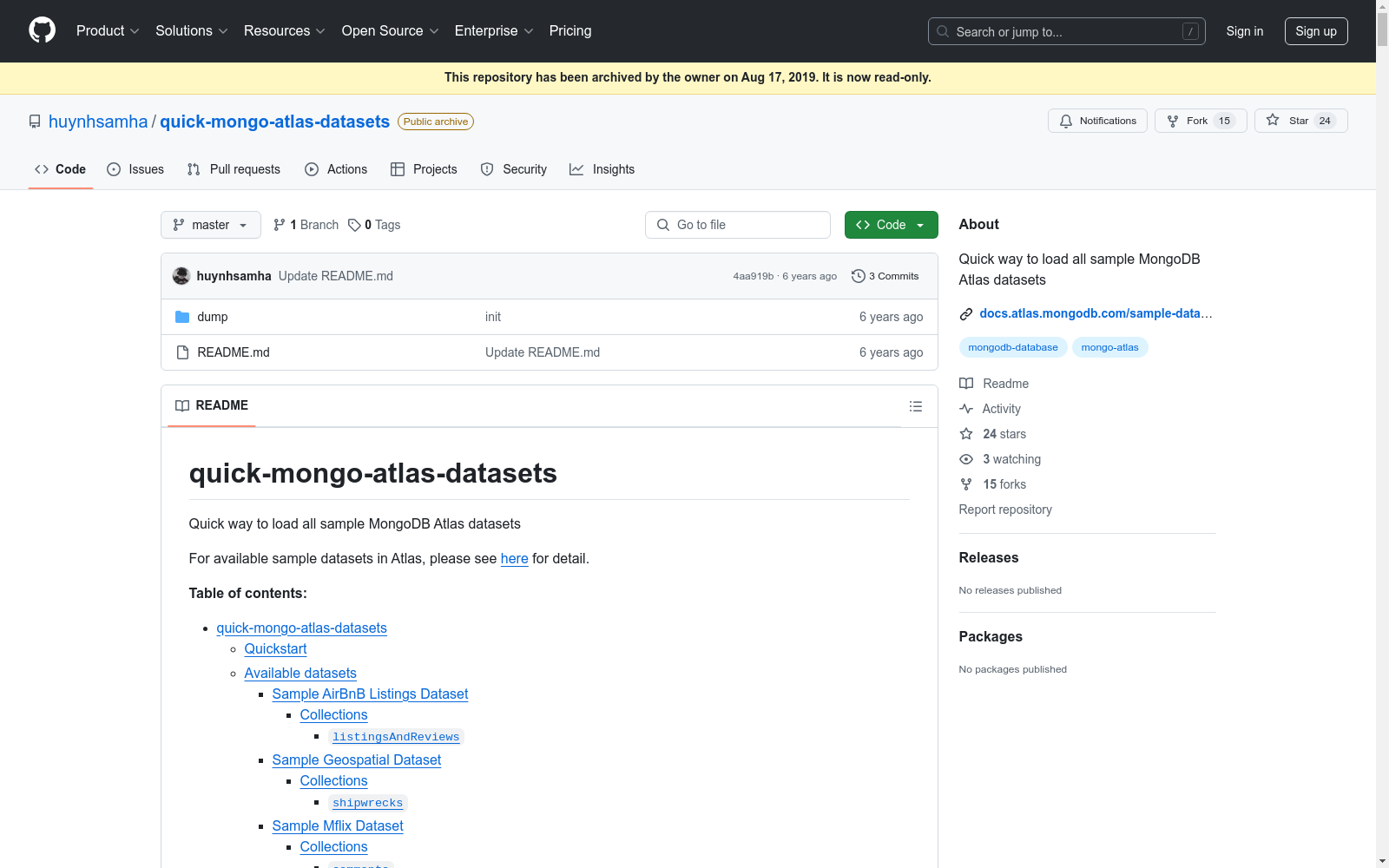Viewport: 1389px width, 868px height.
Task: Fork this repository
Action: click(1201, 121)
